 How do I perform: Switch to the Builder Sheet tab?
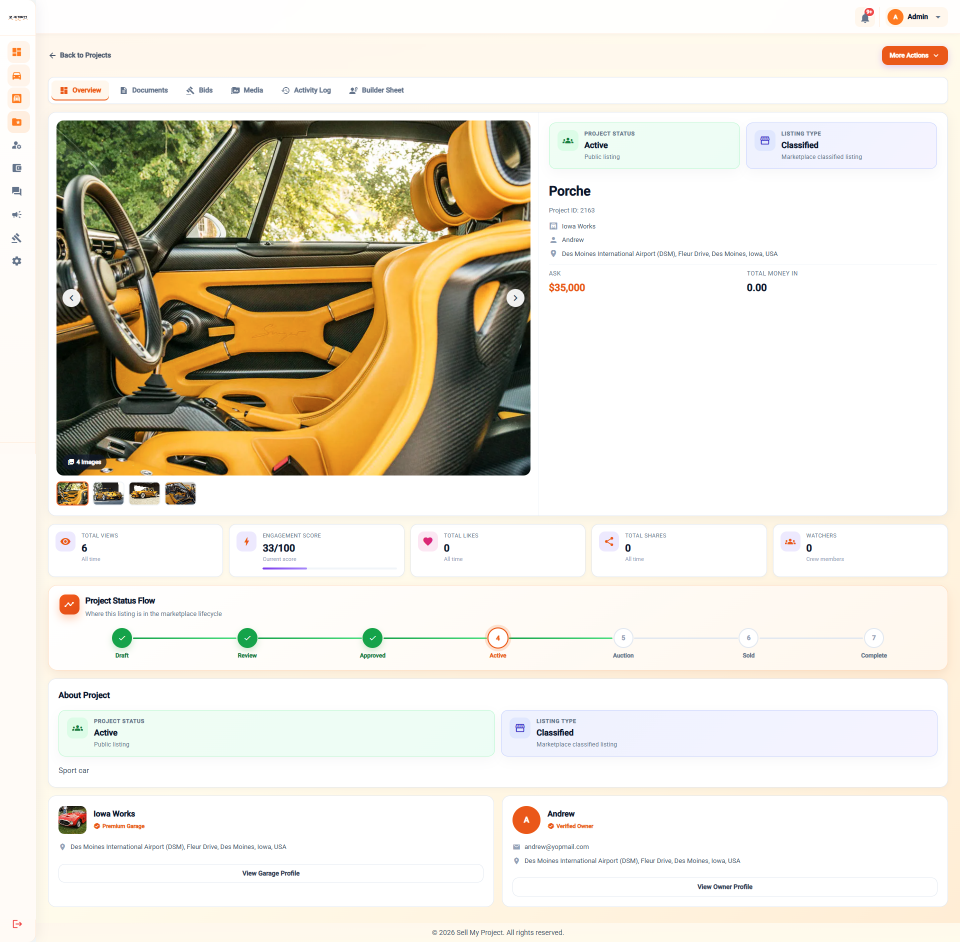(x=377, y=90)
